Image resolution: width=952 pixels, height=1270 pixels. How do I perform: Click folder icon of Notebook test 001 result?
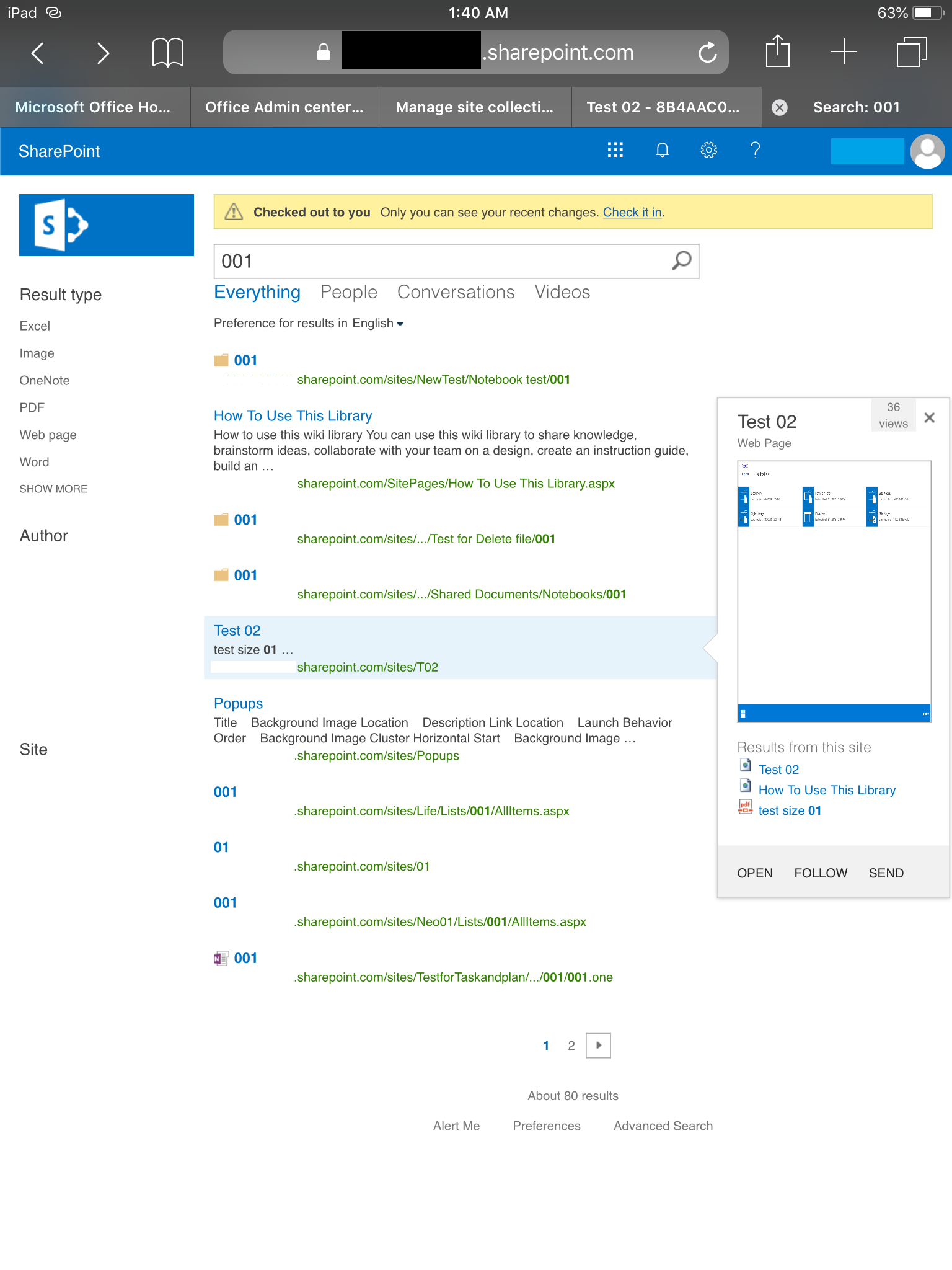coord(221,360)
